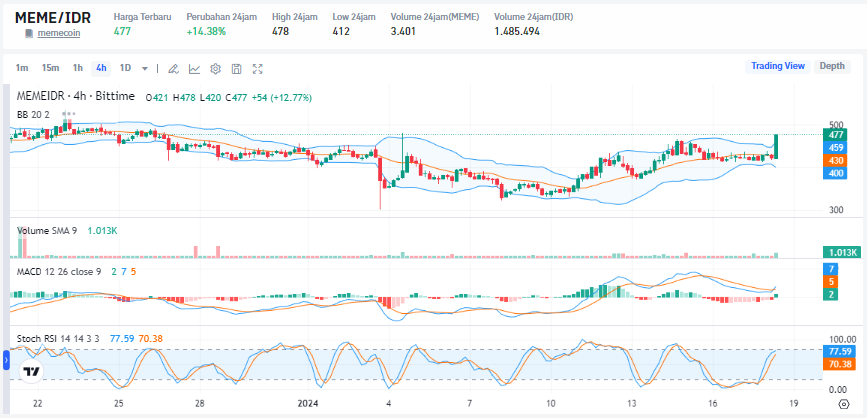The width and height of the screenshot is (867, 418).
Task: Click the 13 date label on time axis
Action: [631, 403]
